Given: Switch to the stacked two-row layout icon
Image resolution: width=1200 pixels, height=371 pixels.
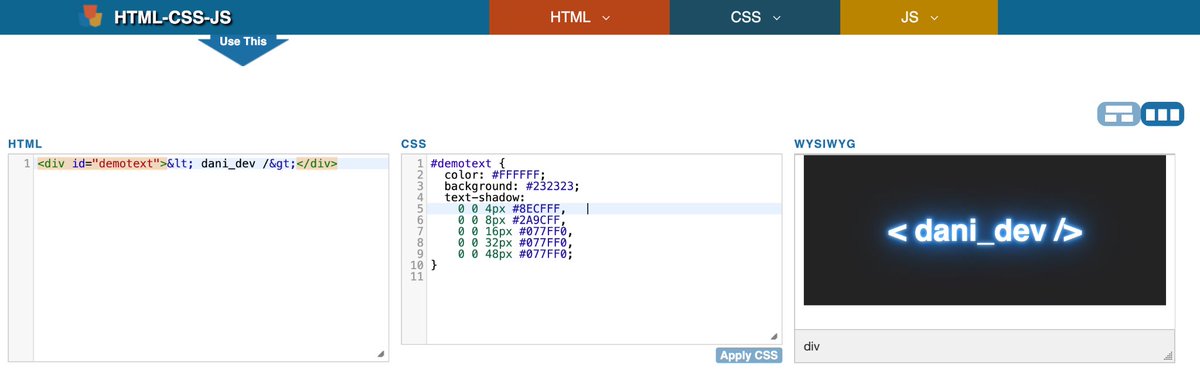Looking at the screenshot, I should pos(1118,114).
